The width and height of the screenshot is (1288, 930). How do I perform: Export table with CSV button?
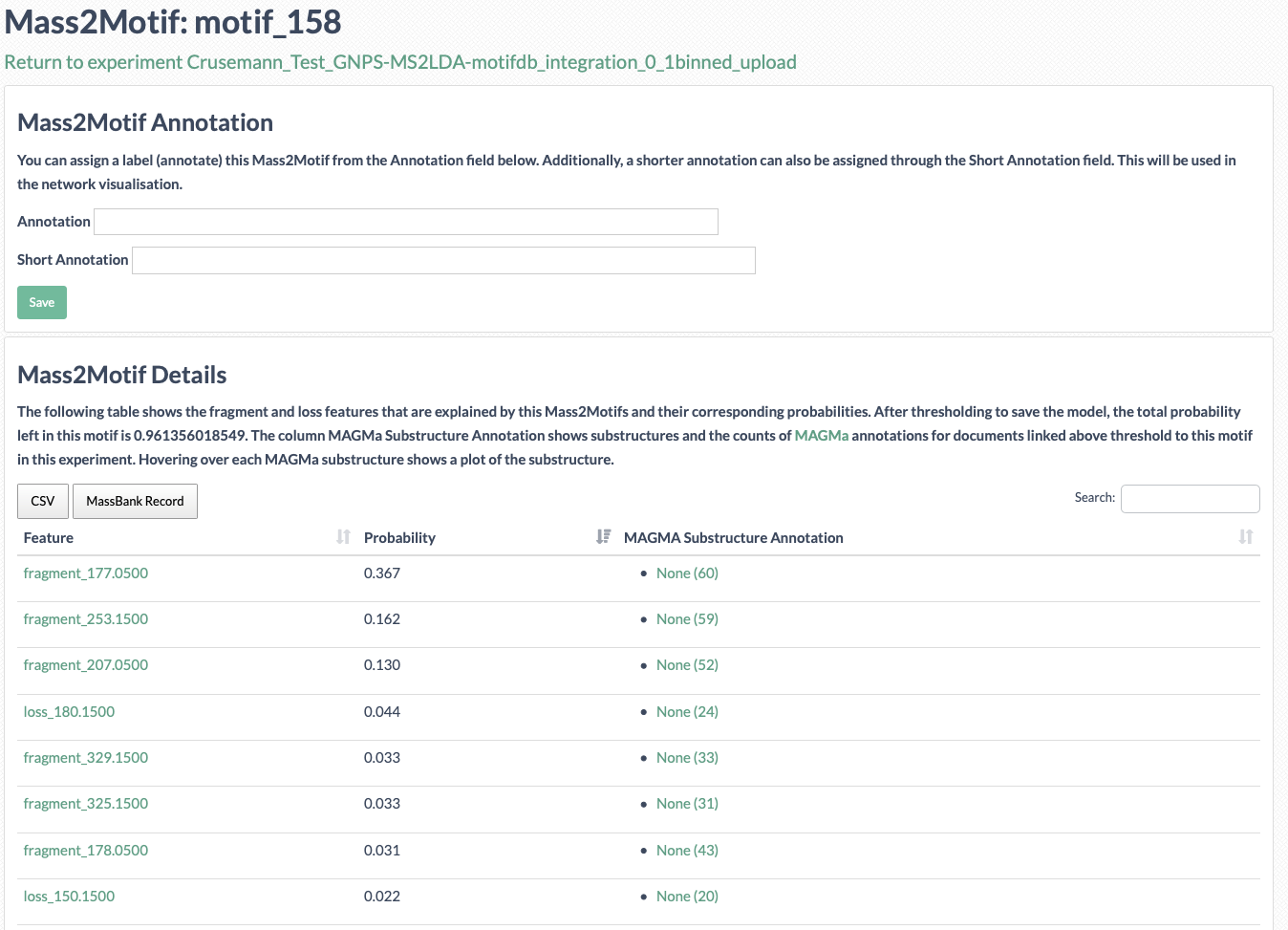(x=43, y=501)
